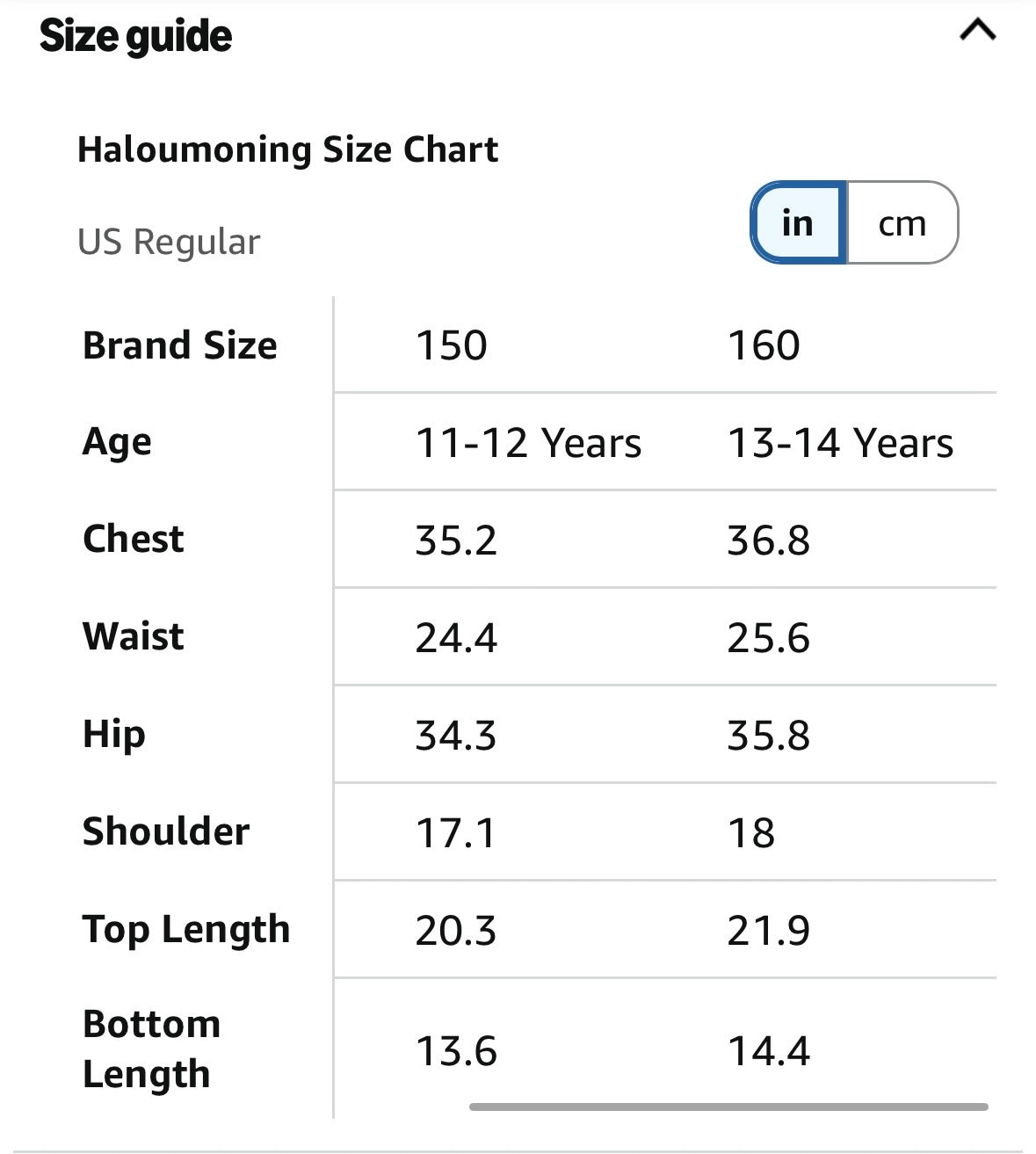Click the US Regular label
The image size is (1036, 1154).
169,242
